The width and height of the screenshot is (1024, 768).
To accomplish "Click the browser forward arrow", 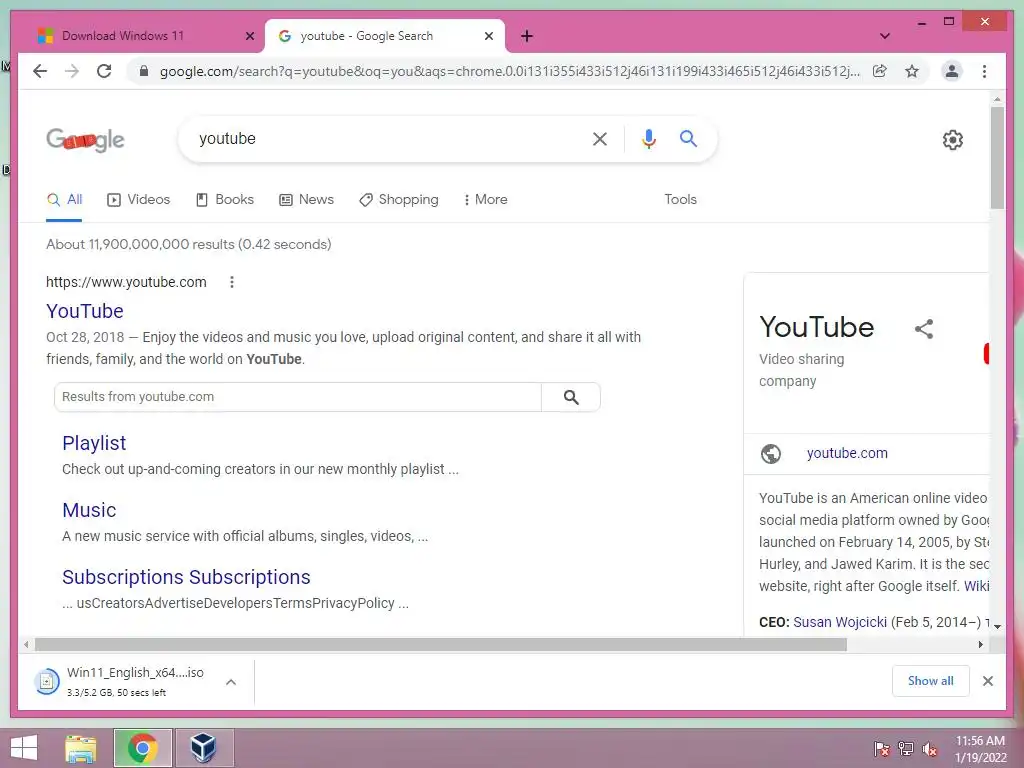I will (72, 71).
